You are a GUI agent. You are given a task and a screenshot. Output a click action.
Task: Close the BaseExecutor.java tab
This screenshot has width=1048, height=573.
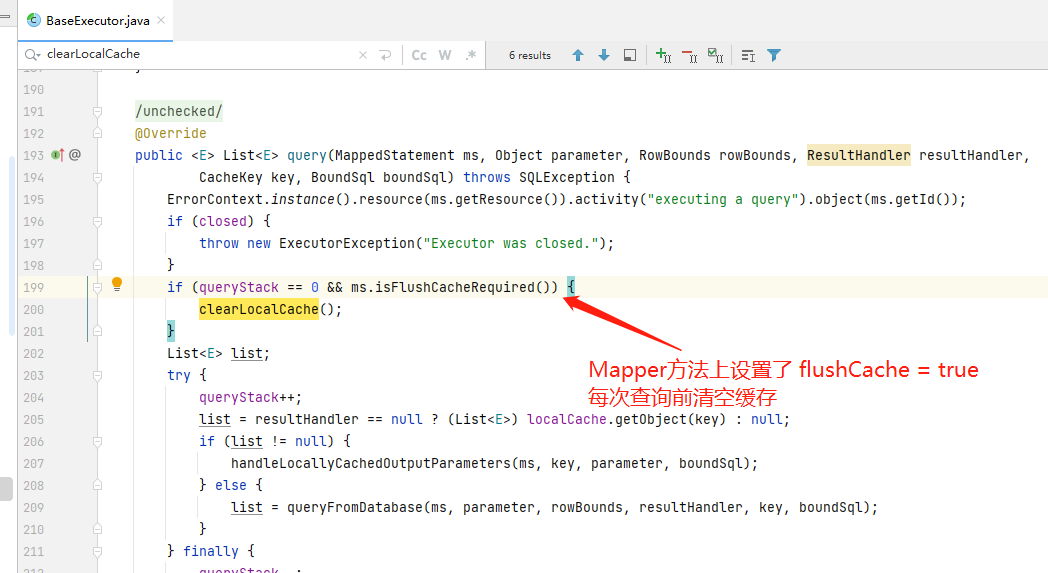pyautogui.click(x=161, y=20)
